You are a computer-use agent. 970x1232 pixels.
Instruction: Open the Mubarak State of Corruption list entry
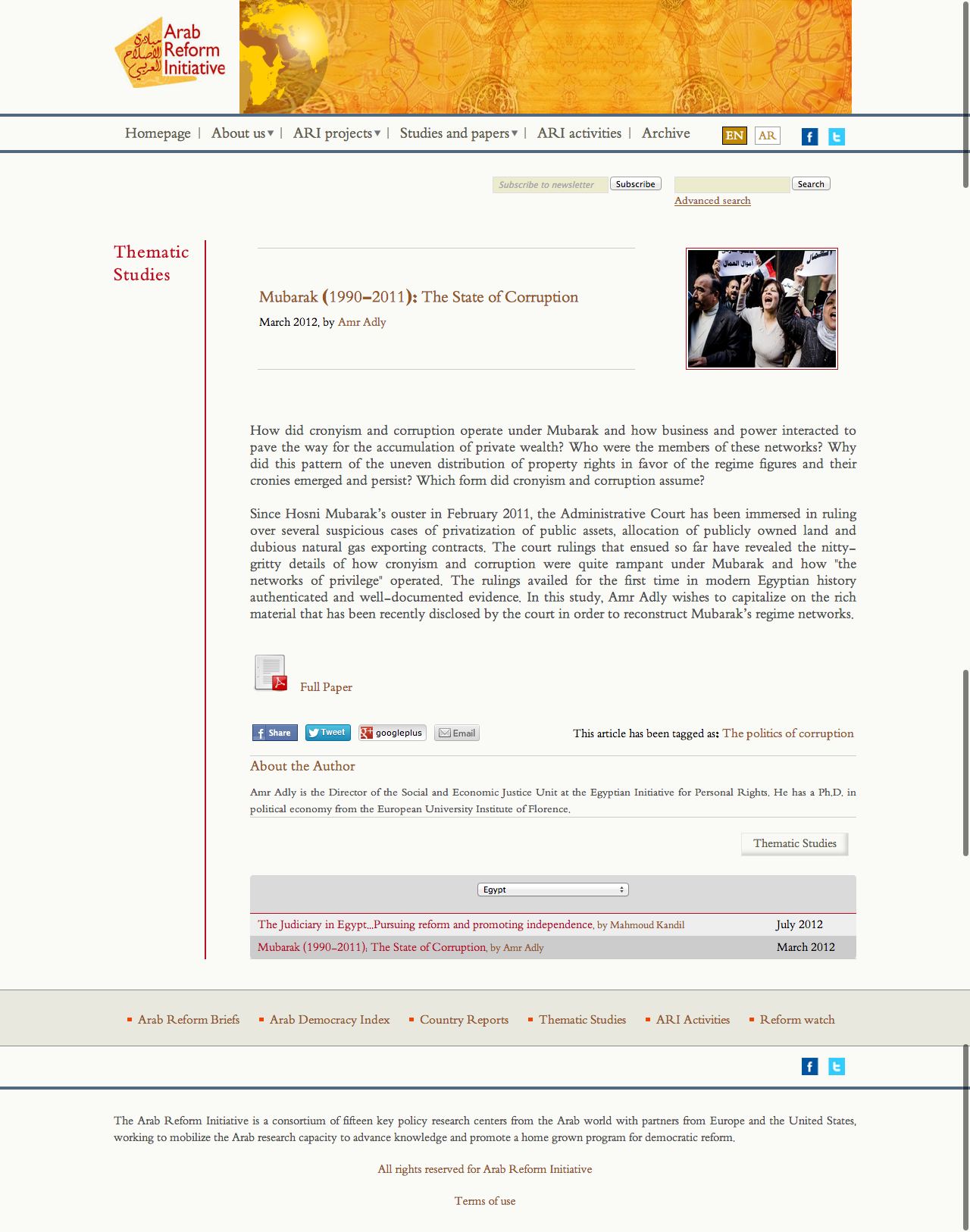pos(371,947)
